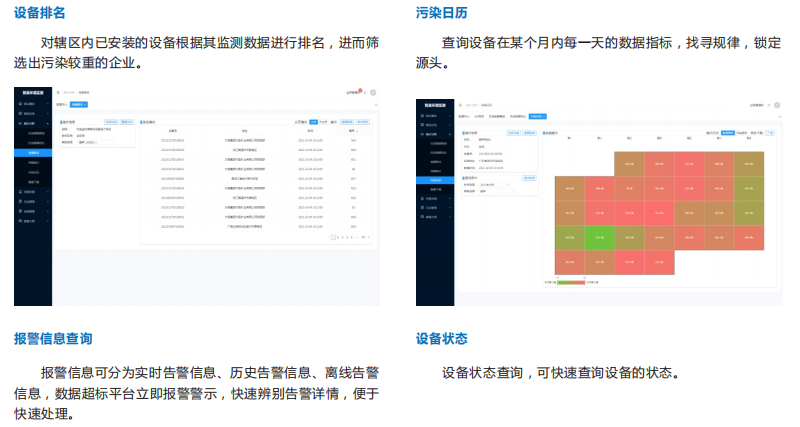Viewport: 800px width, 427px height.
Task: Select the blue-highlighted display mode above ranking table
Action: (313, 121)
